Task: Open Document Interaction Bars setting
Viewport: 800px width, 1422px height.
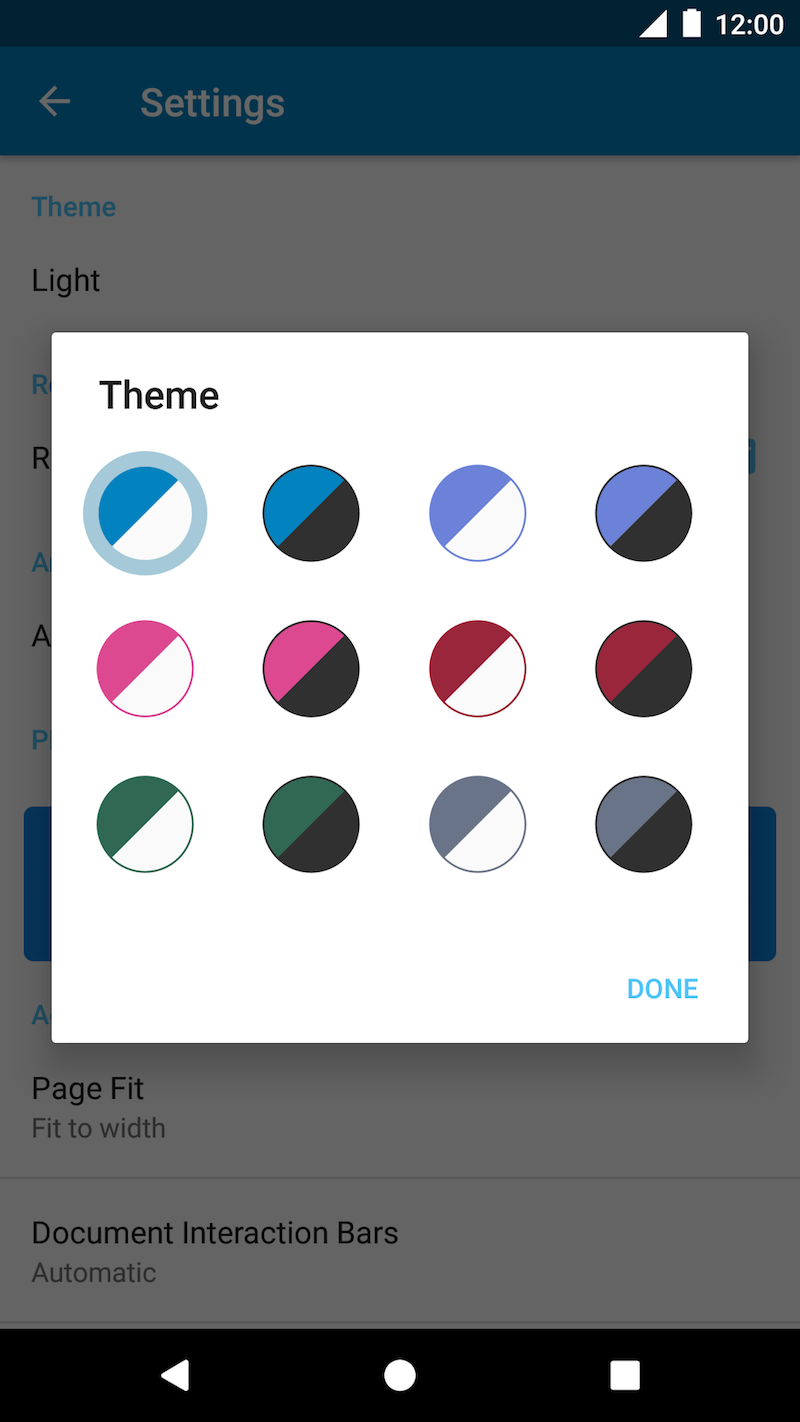Action: pyautogui.click(x=400, y=1251)
